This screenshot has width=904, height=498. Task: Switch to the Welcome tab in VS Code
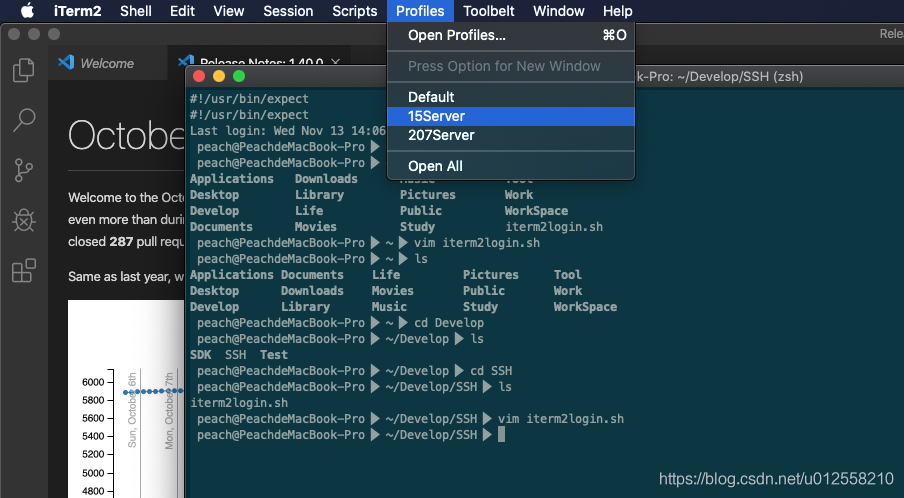click(108, 63)
